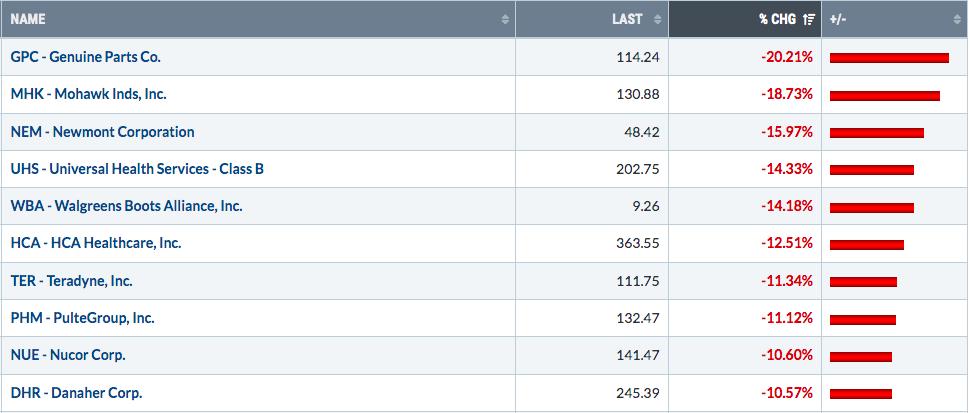Screen dimensions: 970x413
Task: Open the PHM - PulteGroup, Inc. link
Action: (82, 318)
